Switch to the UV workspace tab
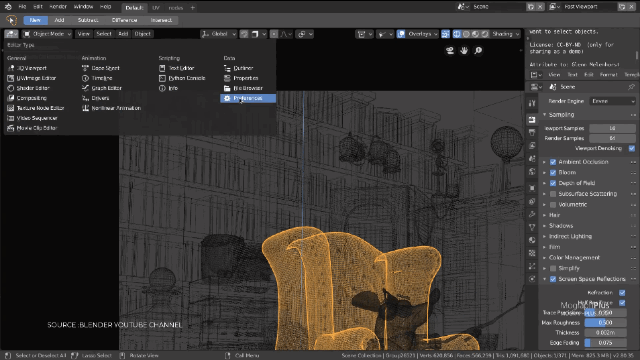 click(x=156, y=7)
